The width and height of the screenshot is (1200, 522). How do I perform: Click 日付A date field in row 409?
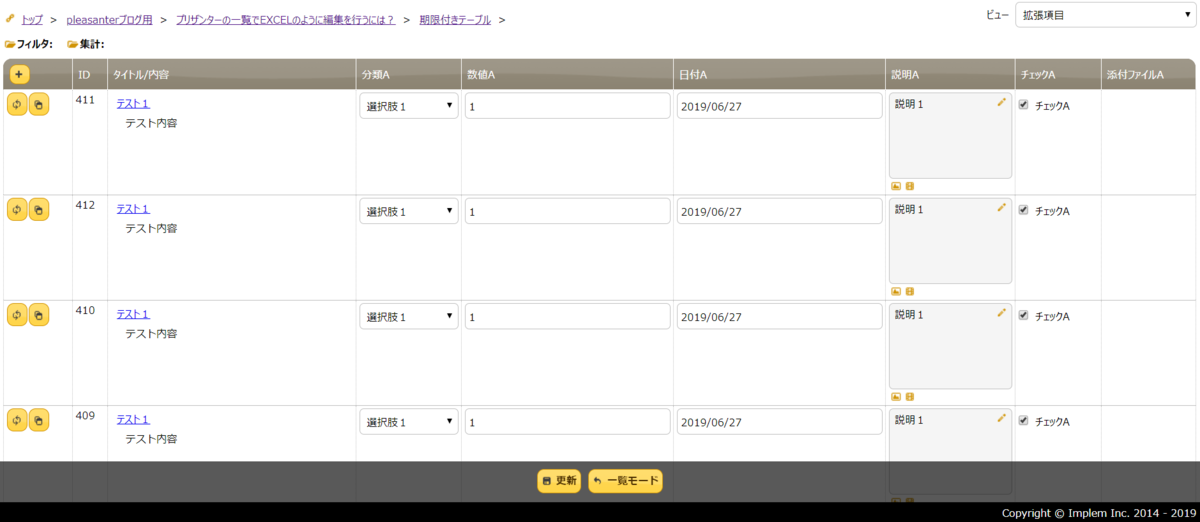pyautogui.click(x=780, y=422)
